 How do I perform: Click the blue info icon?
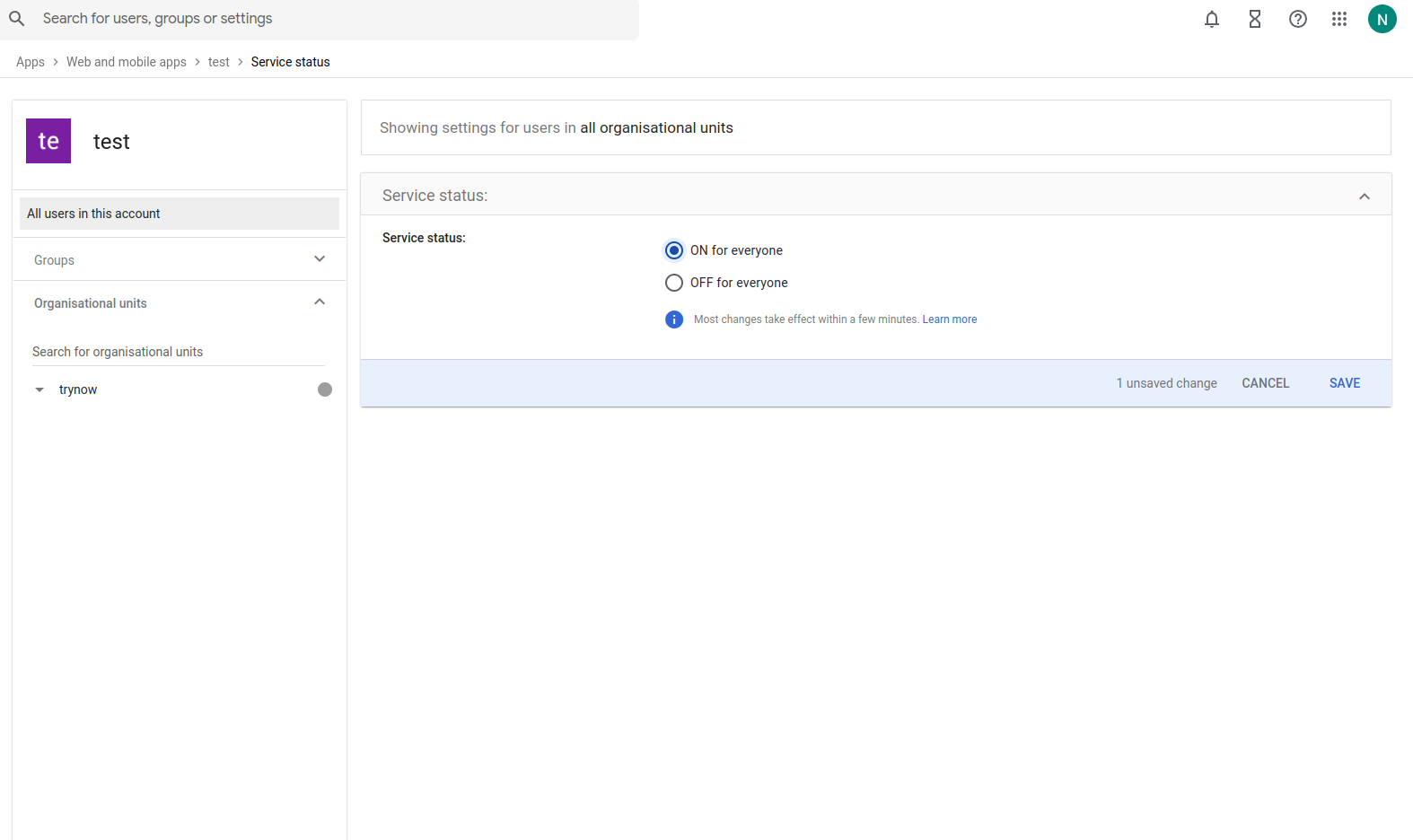pyautogui.click(x=674, y=319)
